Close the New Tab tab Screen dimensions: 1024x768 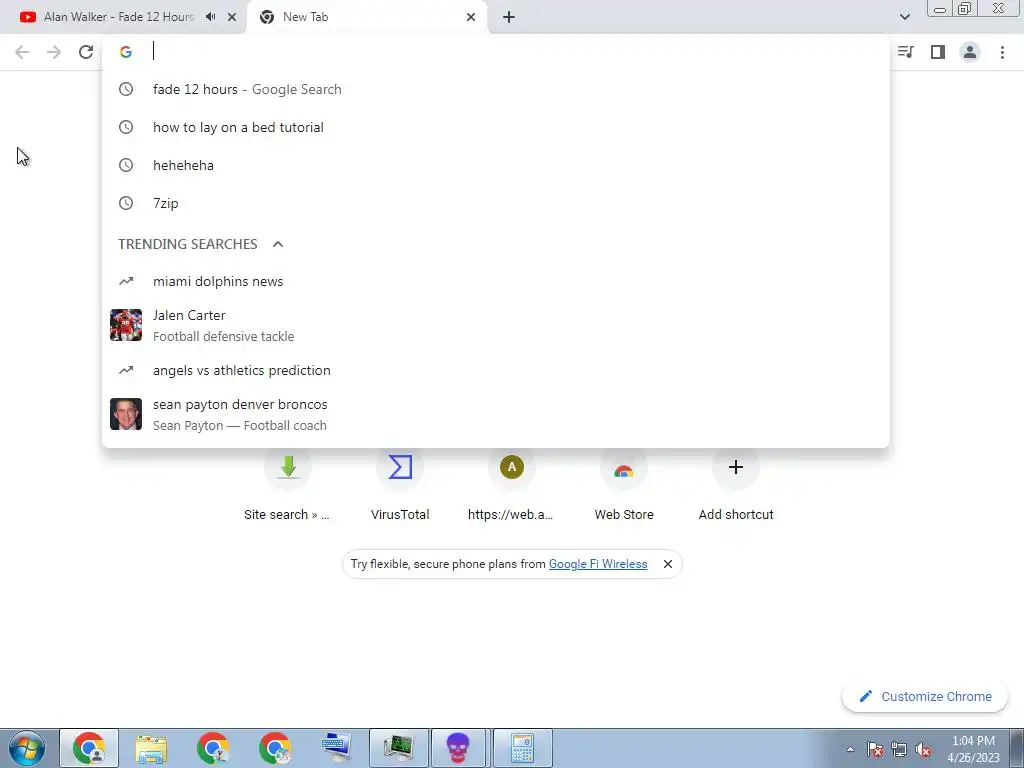click(471, 17)
